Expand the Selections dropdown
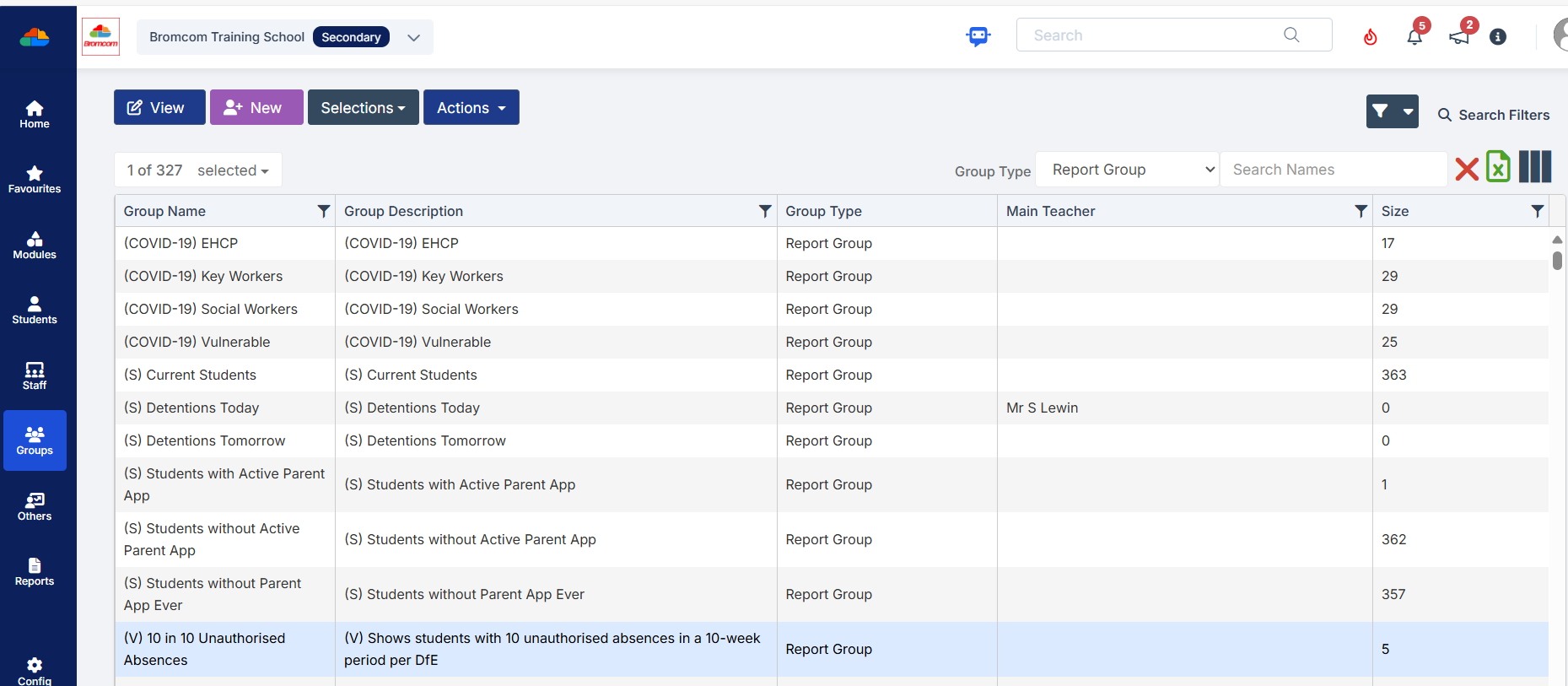This screenshot has height=686, width=1568. click(363, 108)
